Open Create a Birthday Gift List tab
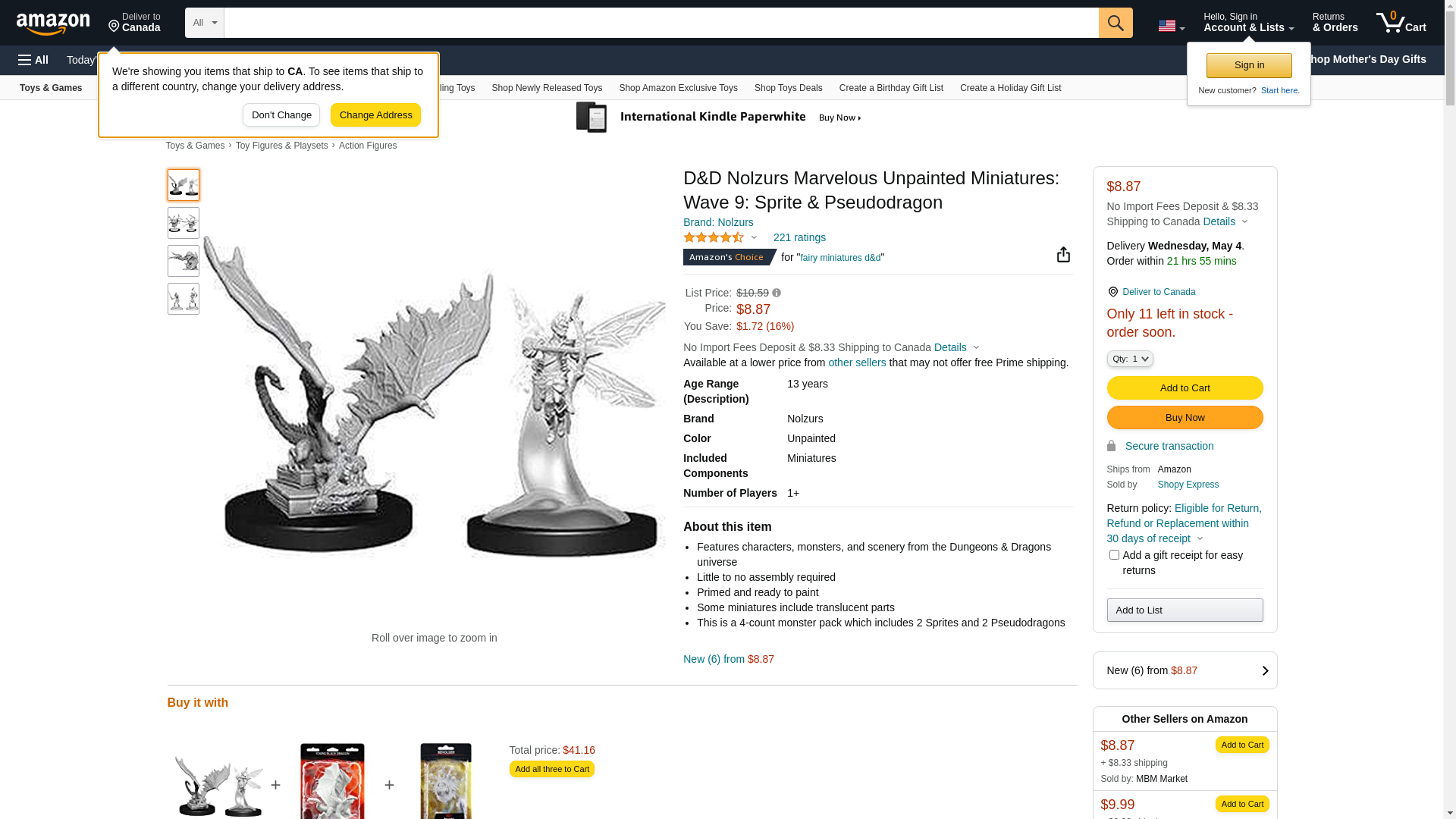Screen dimensions: 1456x819 coord(891,88)
